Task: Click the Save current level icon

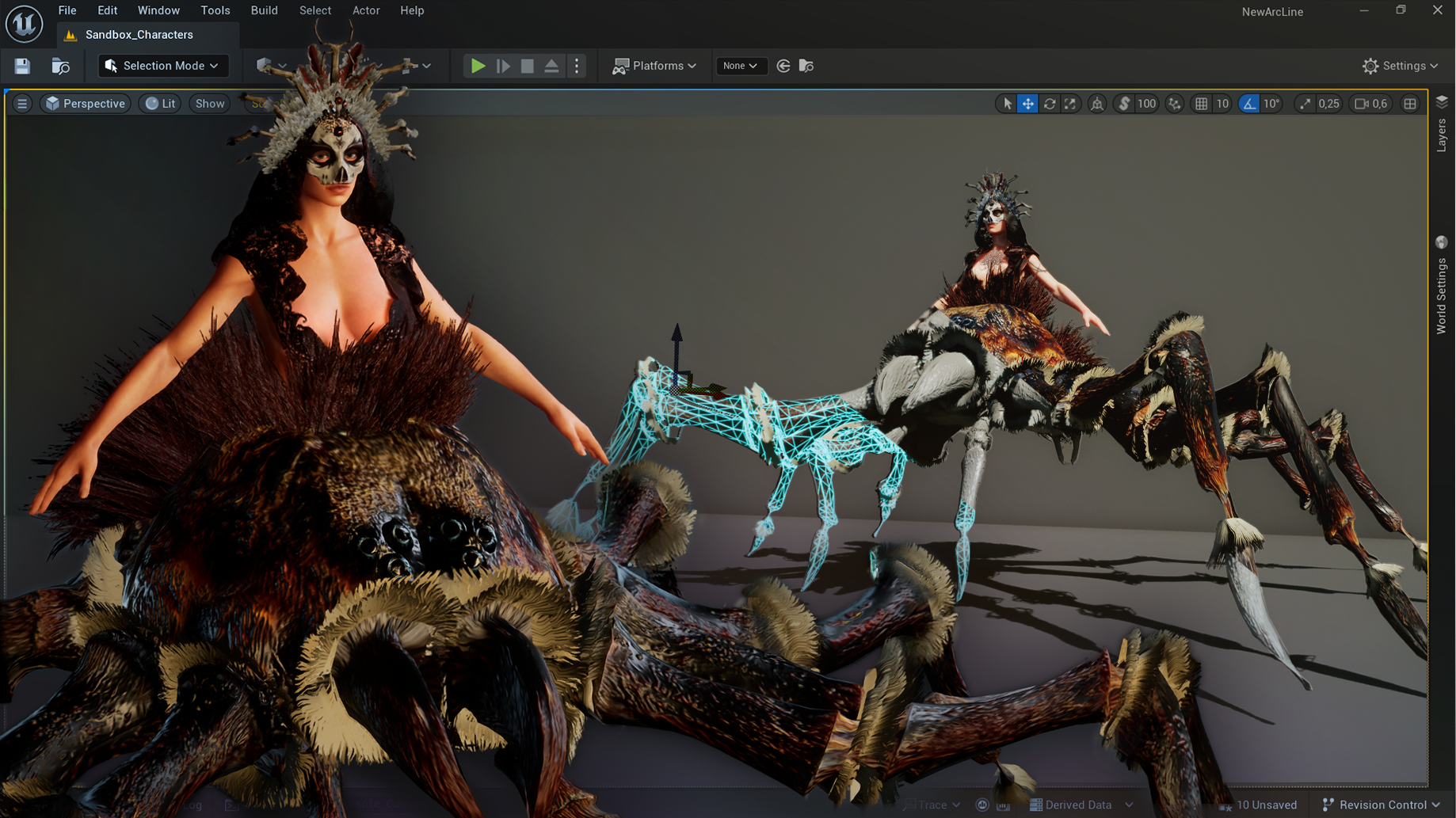Action: pos(22,66)
